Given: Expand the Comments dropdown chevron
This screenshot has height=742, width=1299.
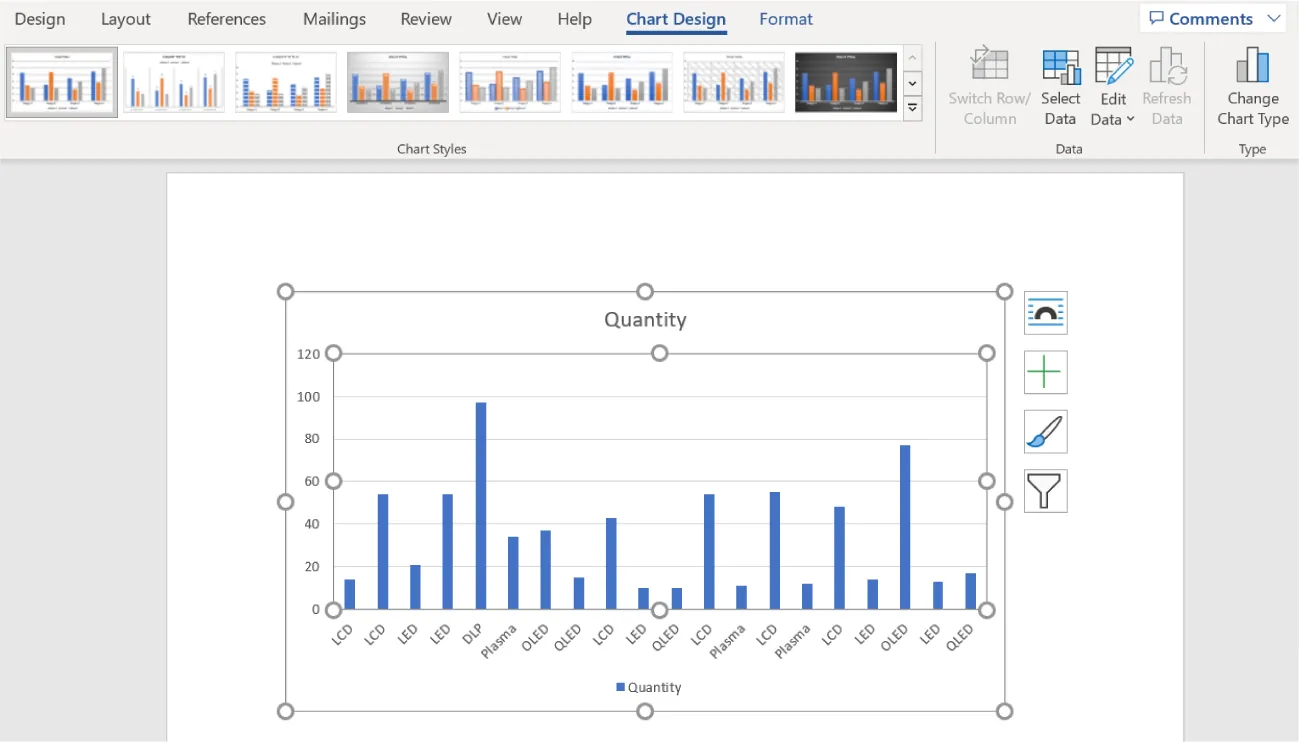Looking at the screenshot, I should [1274, 18].
